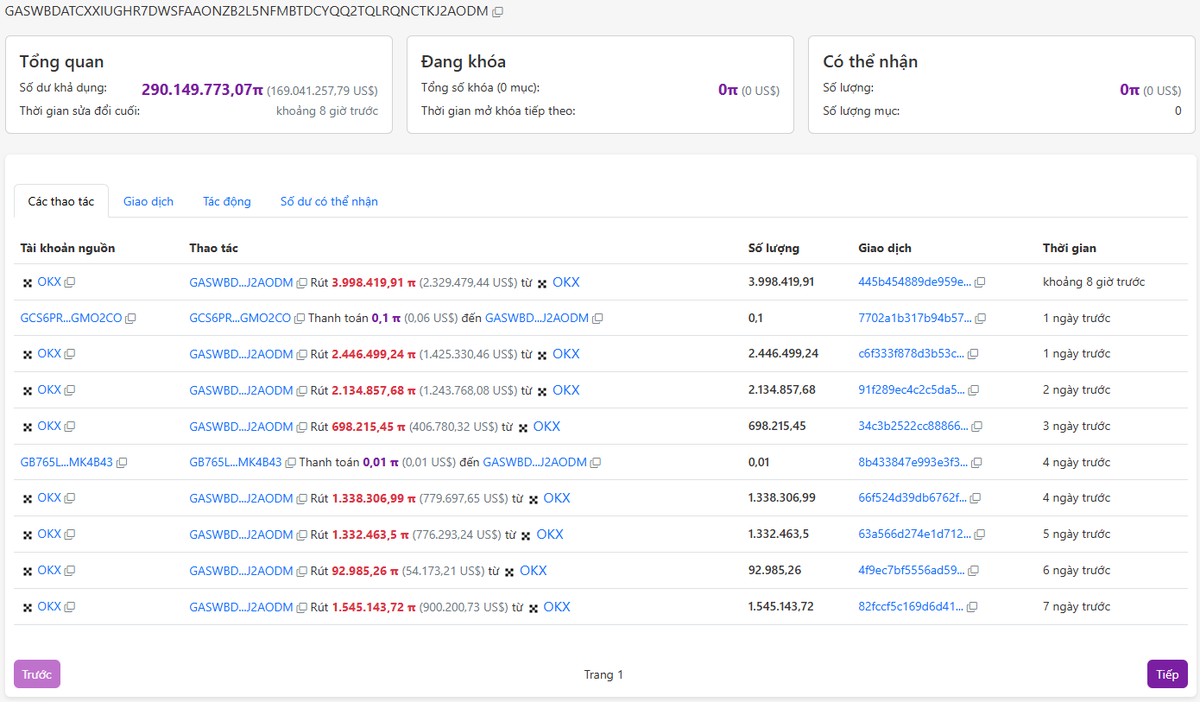Open OKX link after 'từ' in 3.998.419,91 withdrawal
This screenshot has width=1200, height=702.
point(566,283)
